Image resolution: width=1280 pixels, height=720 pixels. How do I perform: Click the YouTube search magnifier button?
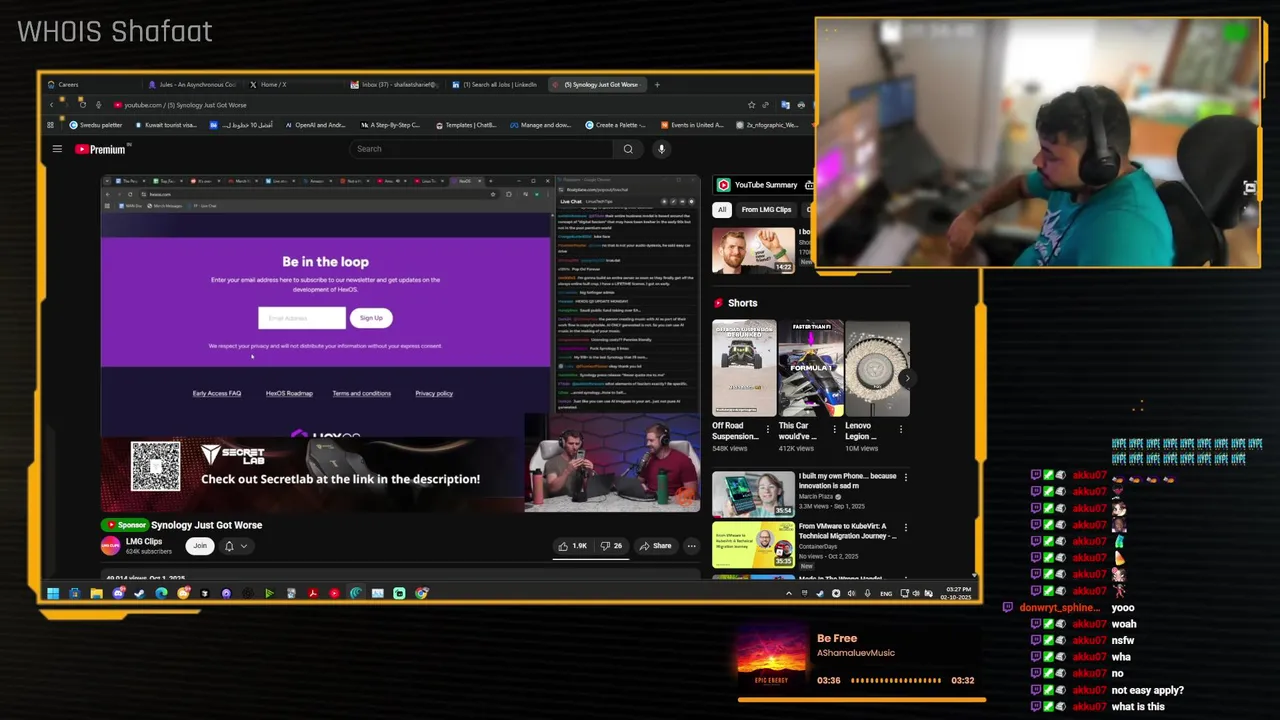point(628,149)
